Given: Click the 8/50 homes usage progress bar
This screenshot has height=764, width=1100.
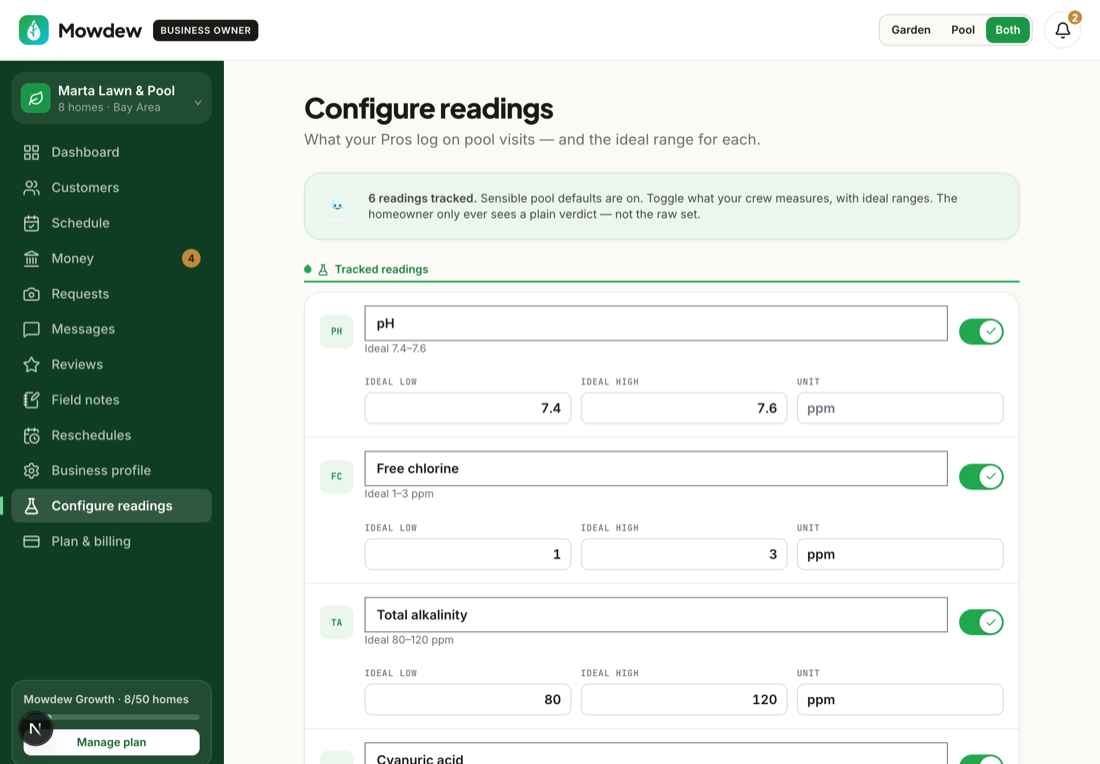Looking at the screenshot, I should pos(112,717).
